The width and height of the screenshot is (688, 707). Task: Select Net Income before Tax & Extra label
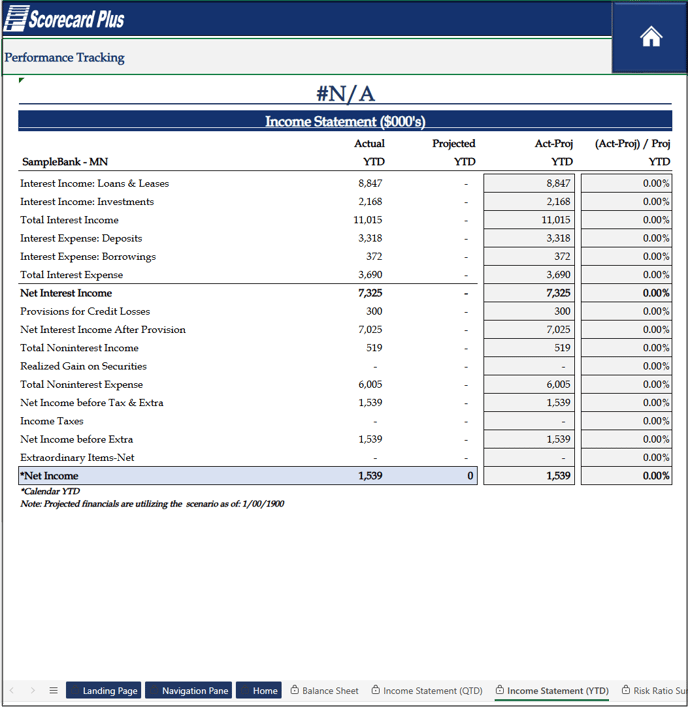pos(92,403)
